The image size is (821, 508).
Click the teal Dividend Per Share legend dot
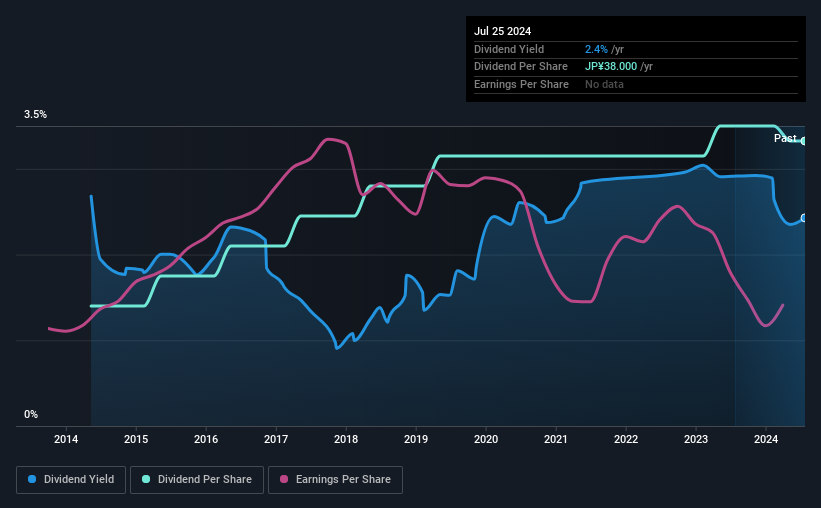146,479
